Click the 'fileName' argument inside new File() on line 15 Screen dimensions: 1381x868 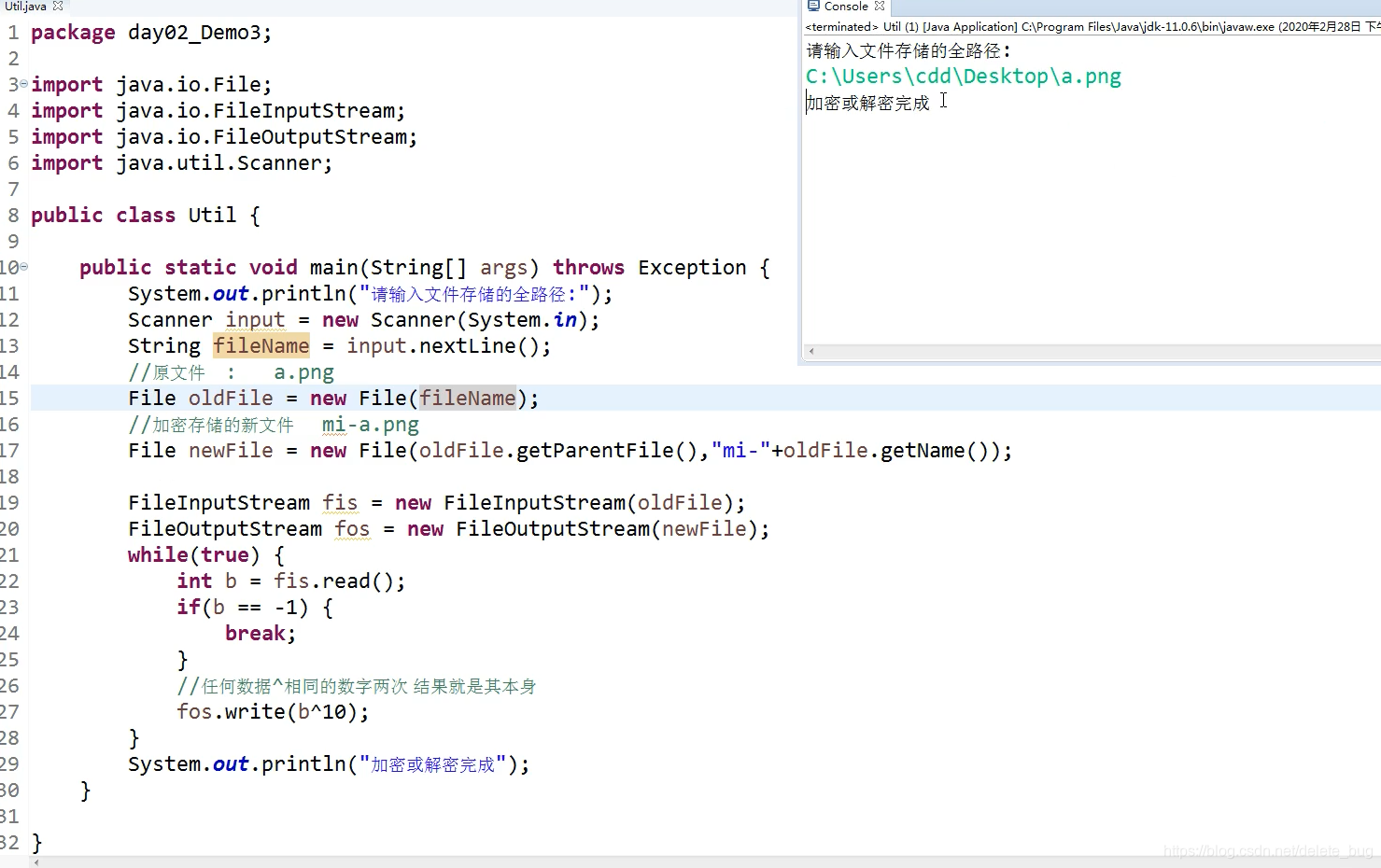click(x=468, y=399)
